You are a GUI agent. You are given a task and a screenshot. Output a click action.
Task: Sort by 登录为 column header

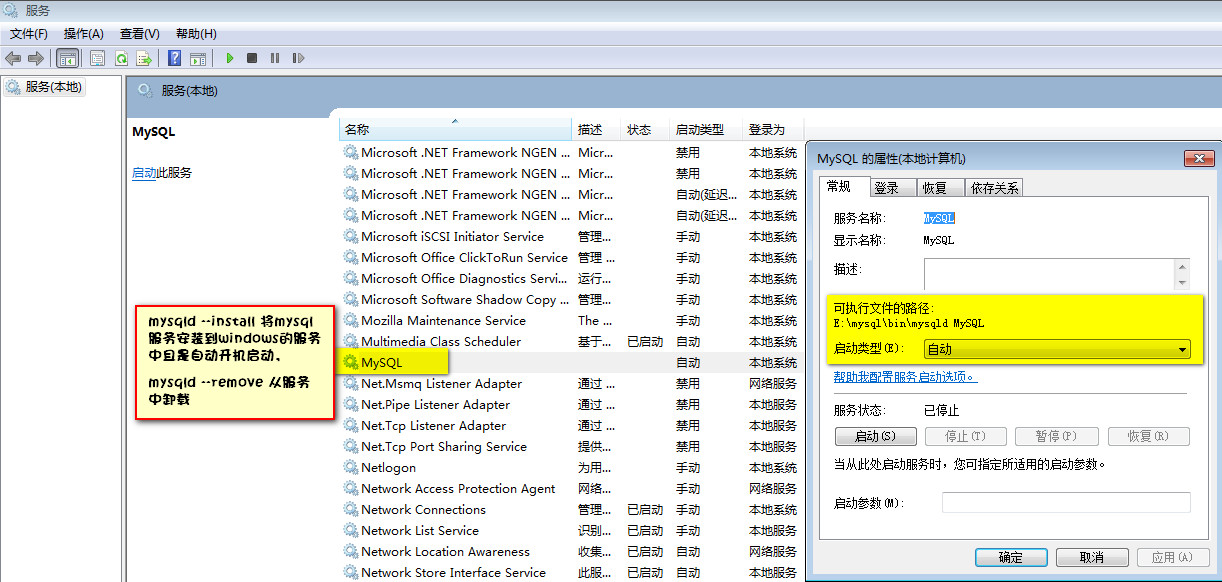(x=773, y=130)
